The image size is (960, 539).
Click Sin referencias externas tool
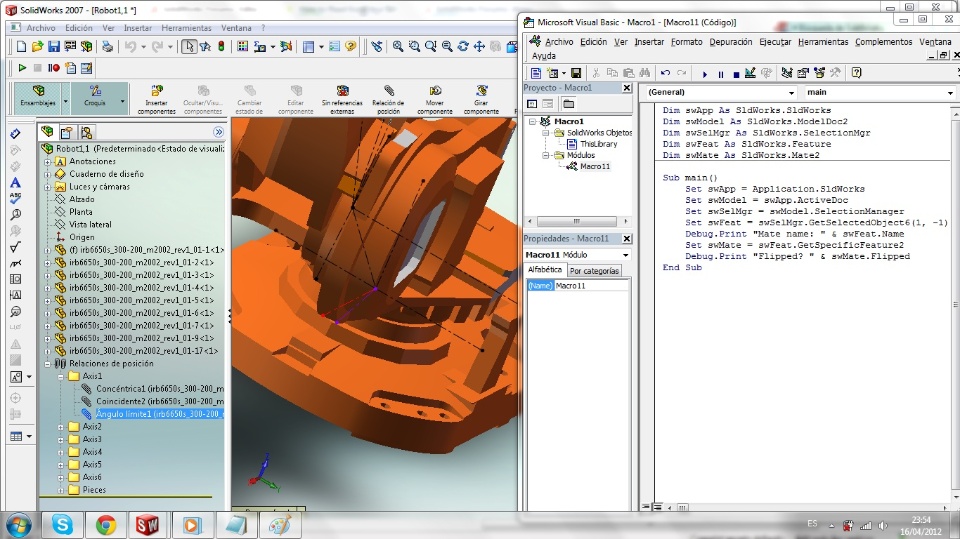pyautogui.click(x=342, y=99)
